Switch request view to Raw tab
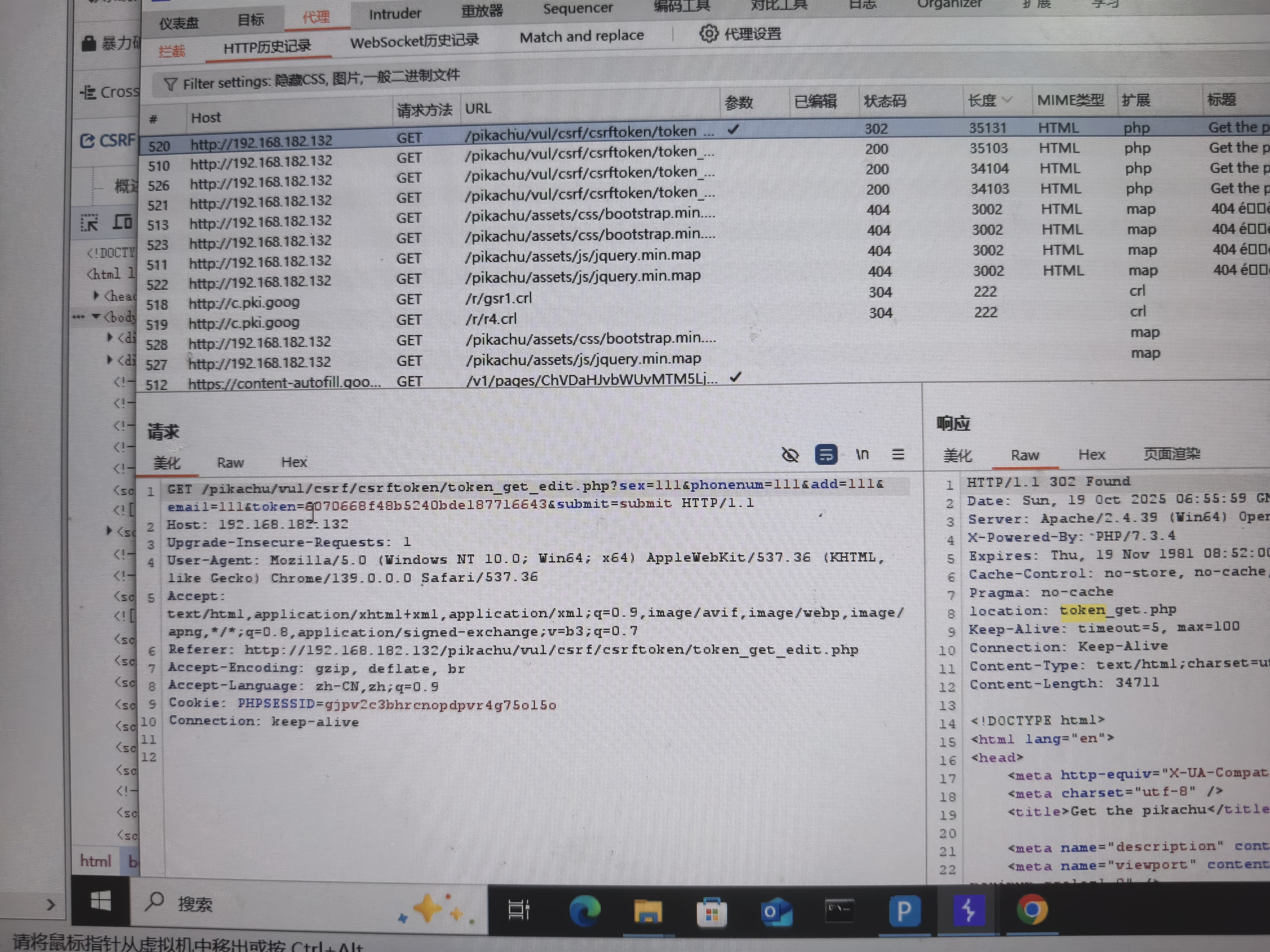This screenshot has height=952, width=1270. (230, 462)
